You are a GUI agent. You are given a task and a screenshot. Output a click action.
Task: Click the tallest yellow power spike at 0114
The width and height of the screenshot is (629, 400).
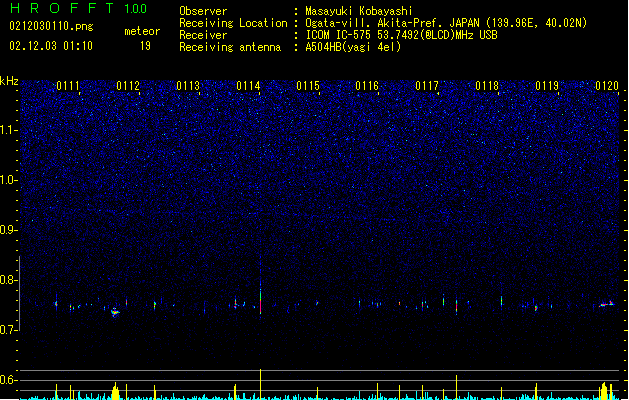[260, 384]
